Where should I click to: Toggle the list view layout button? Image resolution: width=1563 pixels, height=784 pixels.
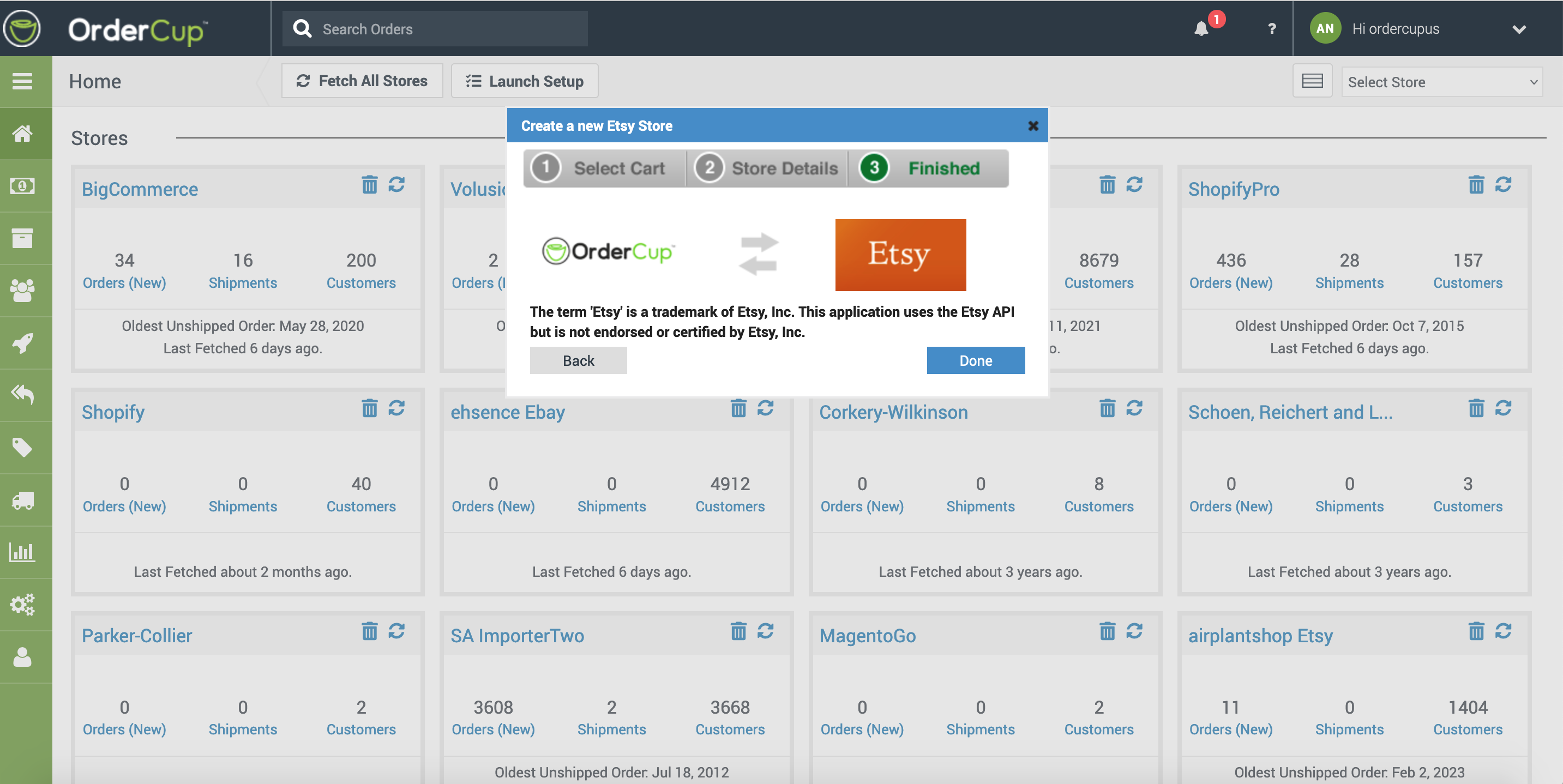1312,81
